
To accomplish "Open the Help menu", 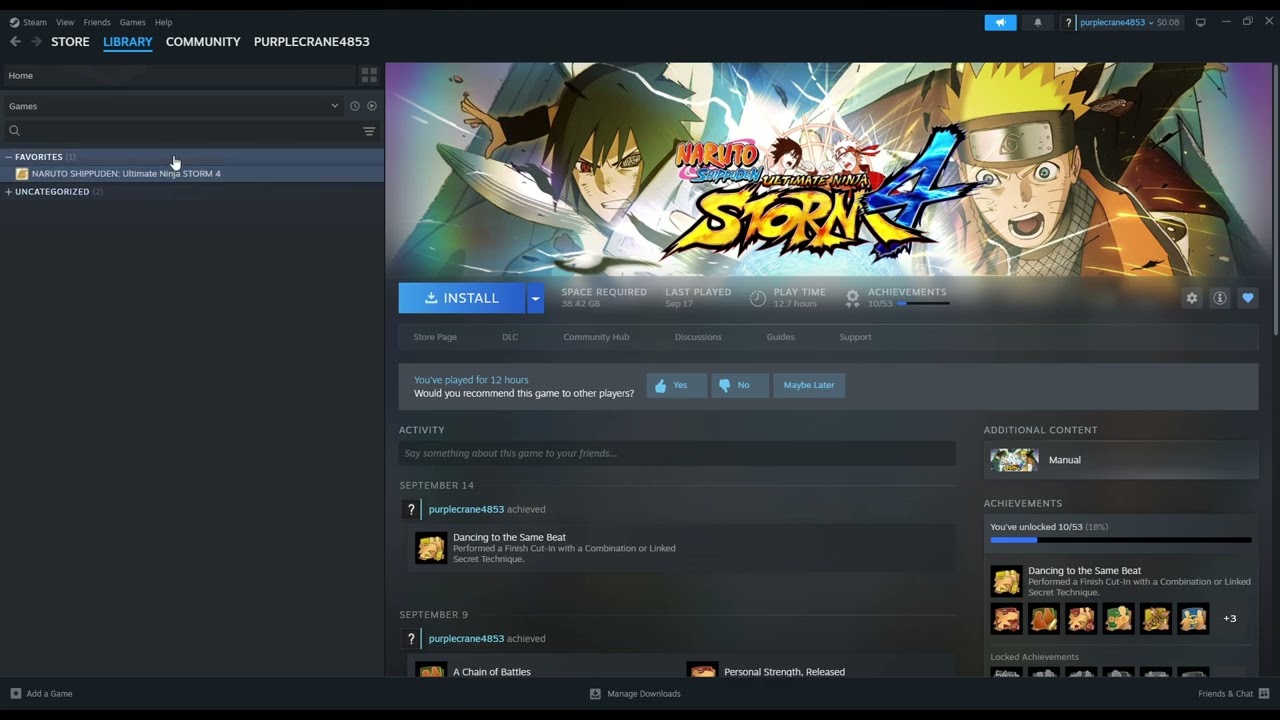I will pyautogui.click(x=163, y=22).
